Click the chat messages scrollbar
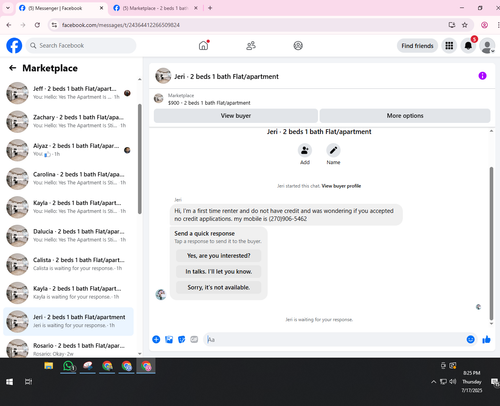The height and width of the screenshot is (406, 500). click(x=491, y=243)
